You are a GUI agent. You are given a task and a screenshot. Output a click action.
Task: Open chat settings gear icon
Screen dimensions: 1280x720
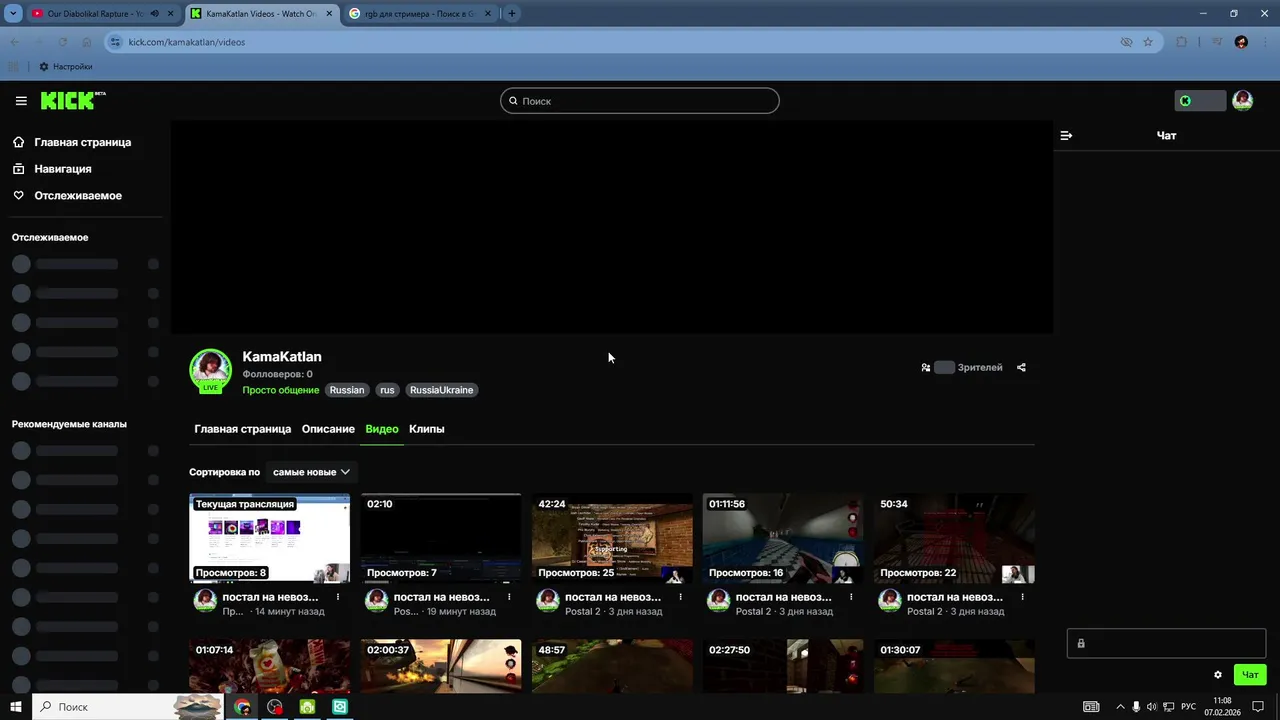[x=1218, y=675]
